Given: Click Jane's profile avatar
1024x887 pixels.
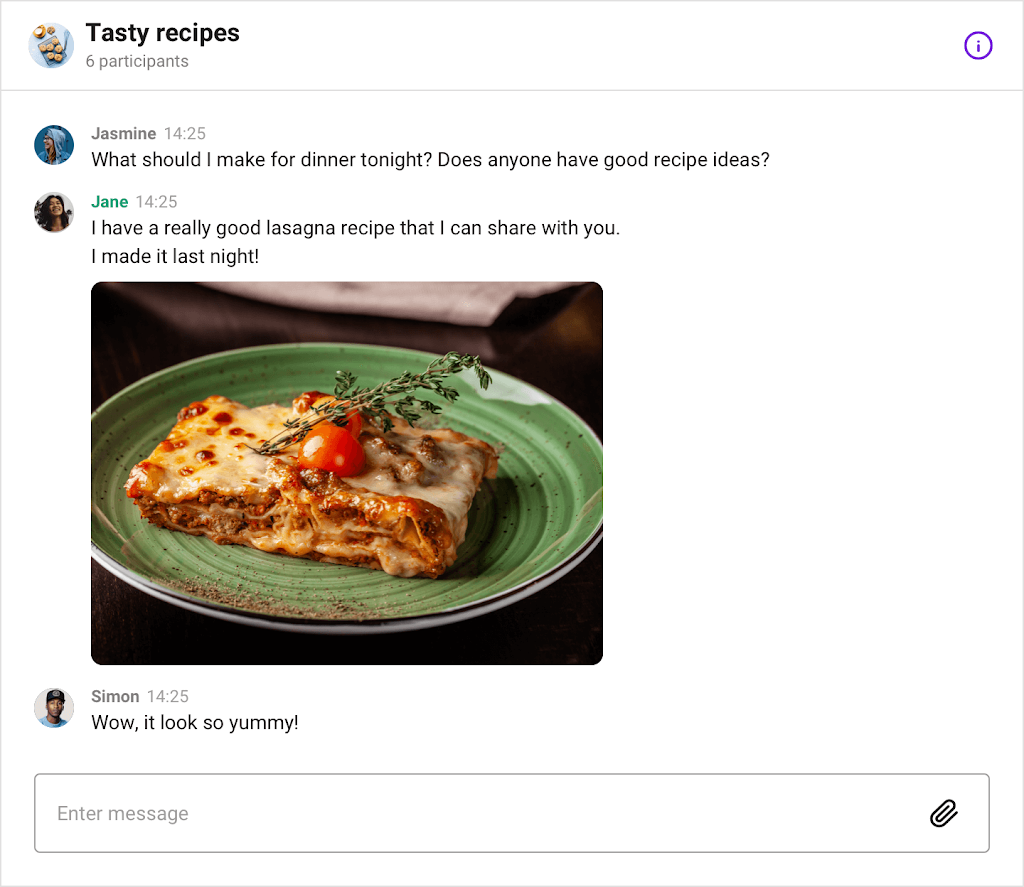Looking at the screenshot, I should 54,212.
